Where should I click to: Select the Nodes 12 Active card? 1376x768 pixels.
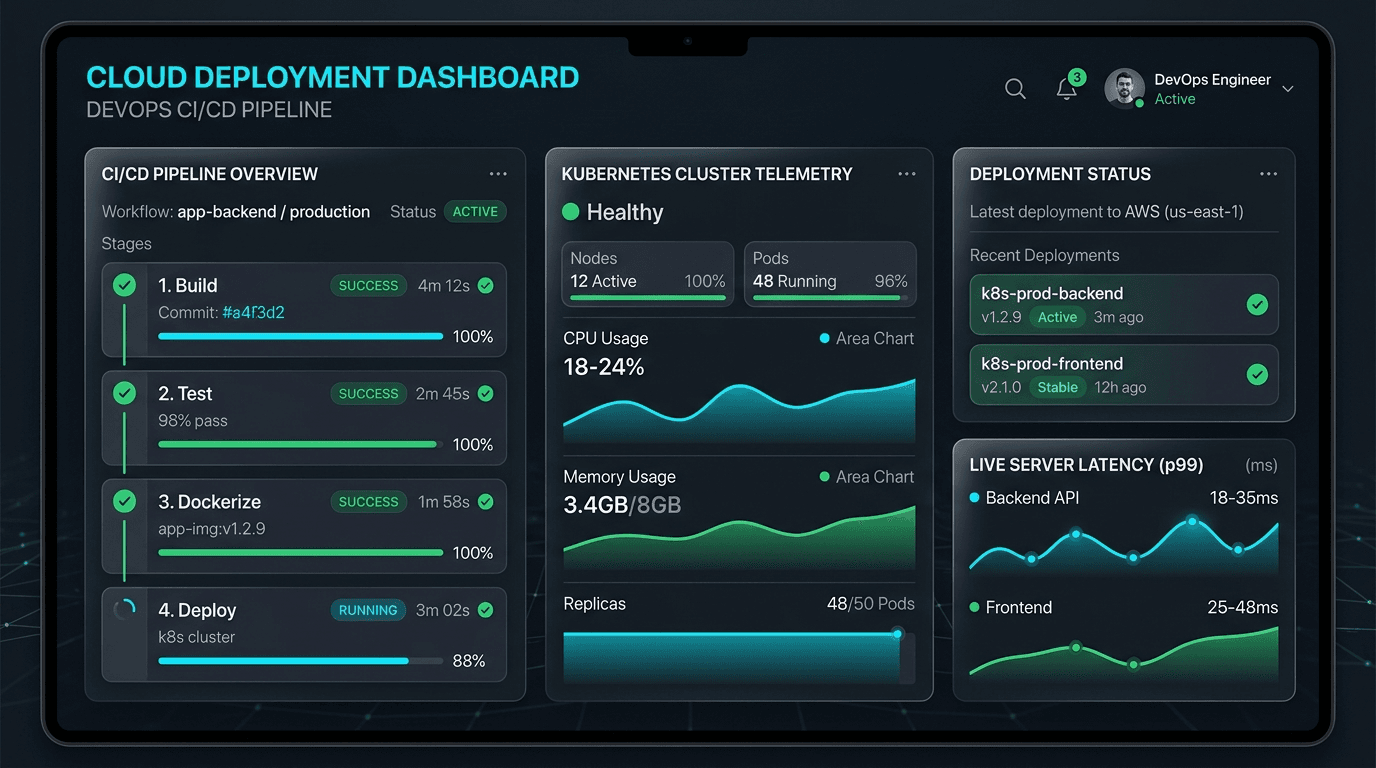[x=648, y=274]
